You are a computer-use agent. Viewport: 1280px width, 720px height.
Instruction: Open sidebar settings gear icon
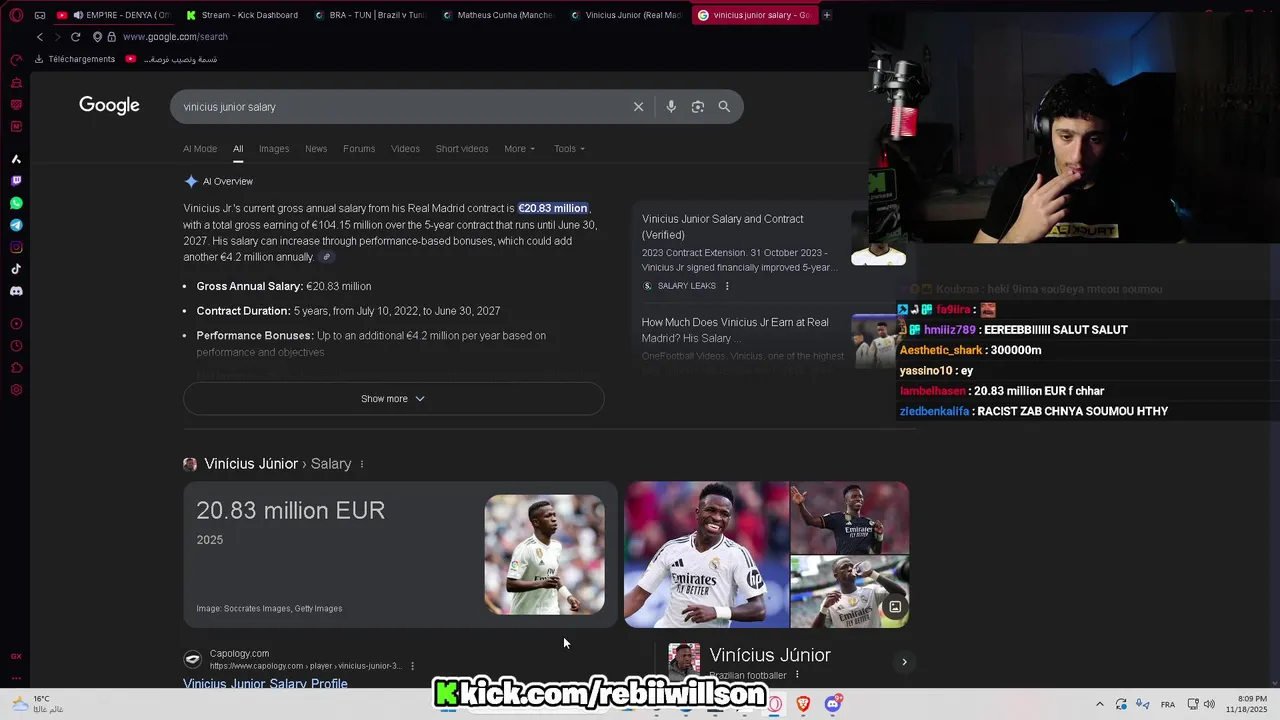pos(16,390)
